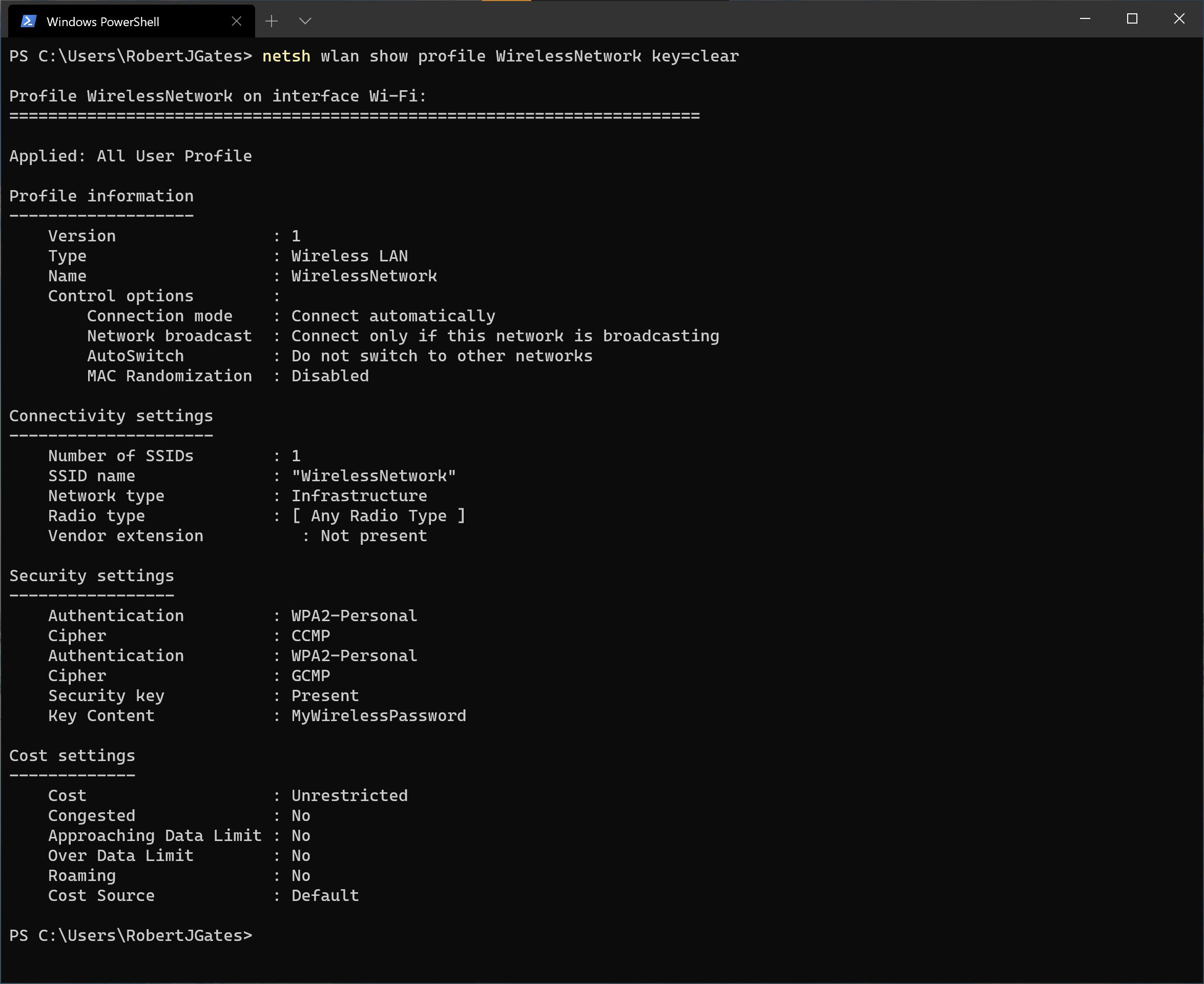Click Security key 'Present' value
The image size is (1204, 984).
(x=325, y=695)
